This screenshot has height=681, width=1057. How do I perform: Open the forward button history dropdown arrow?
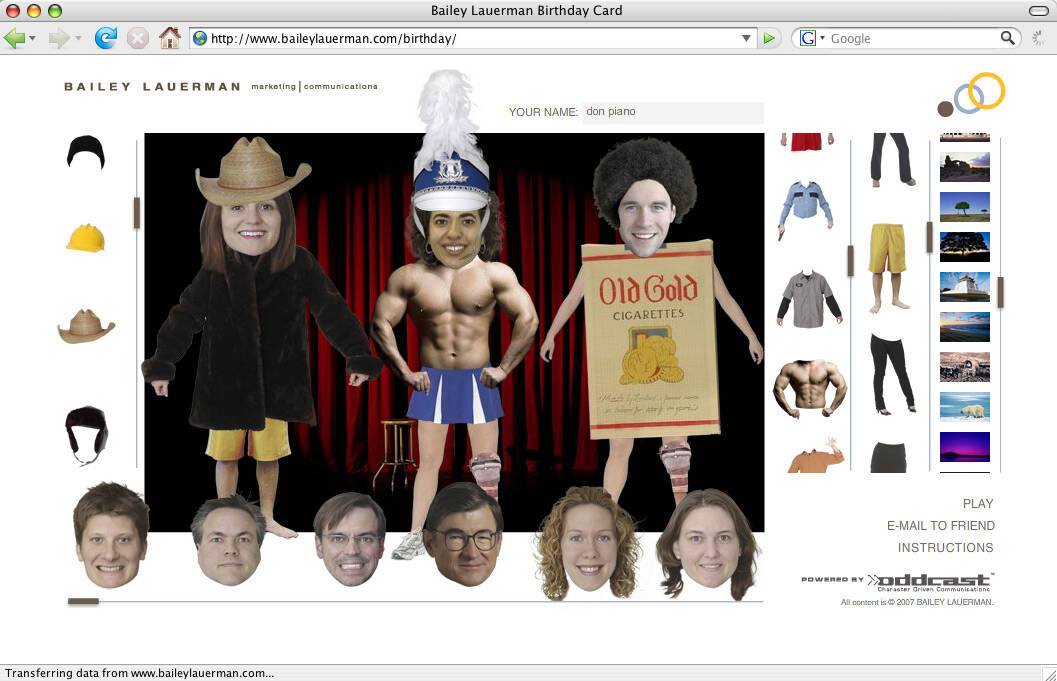(78, 38)
